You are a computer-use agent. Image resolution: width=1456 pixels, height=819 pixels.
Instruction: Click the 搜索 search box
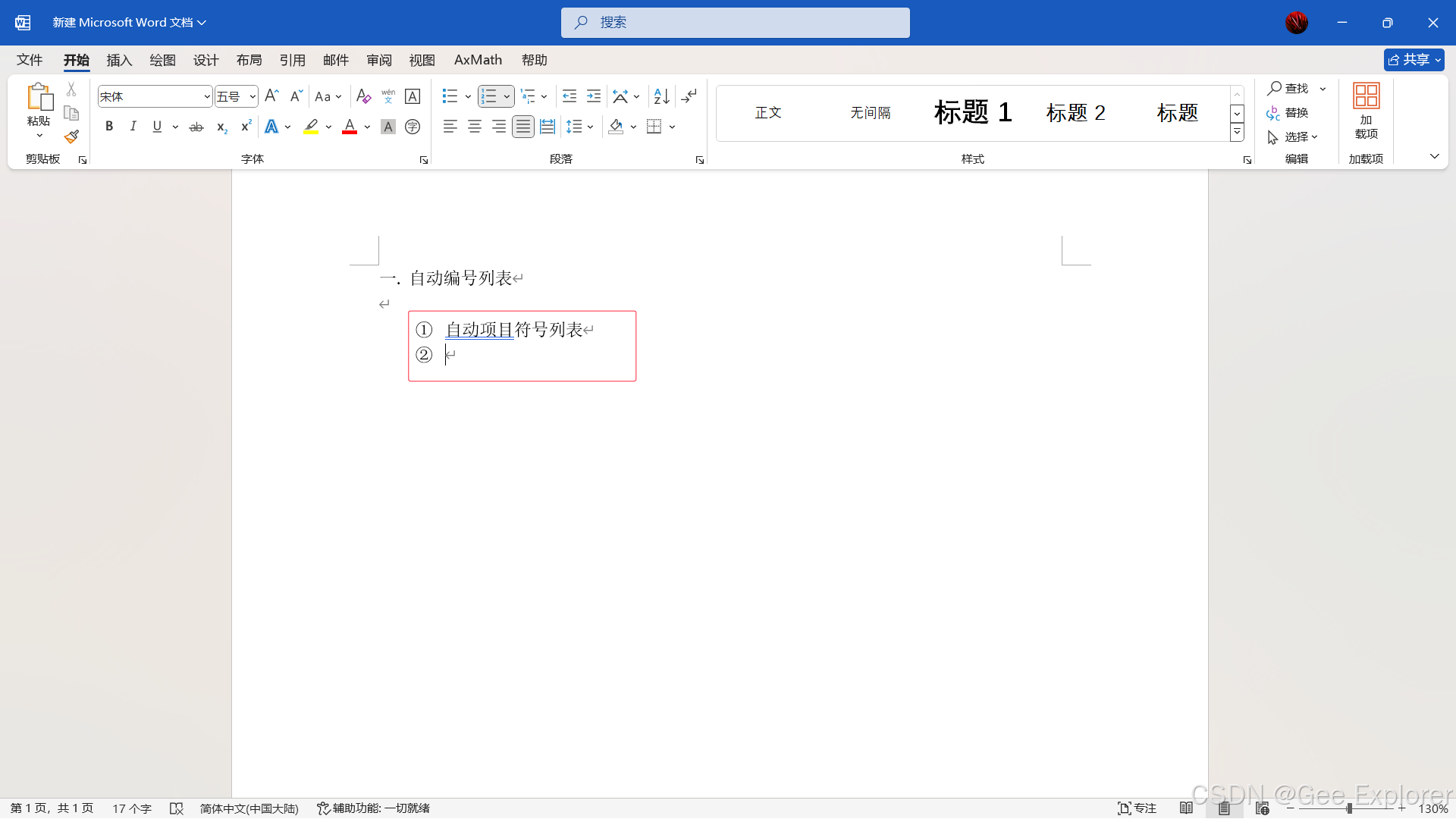point(735,23)
